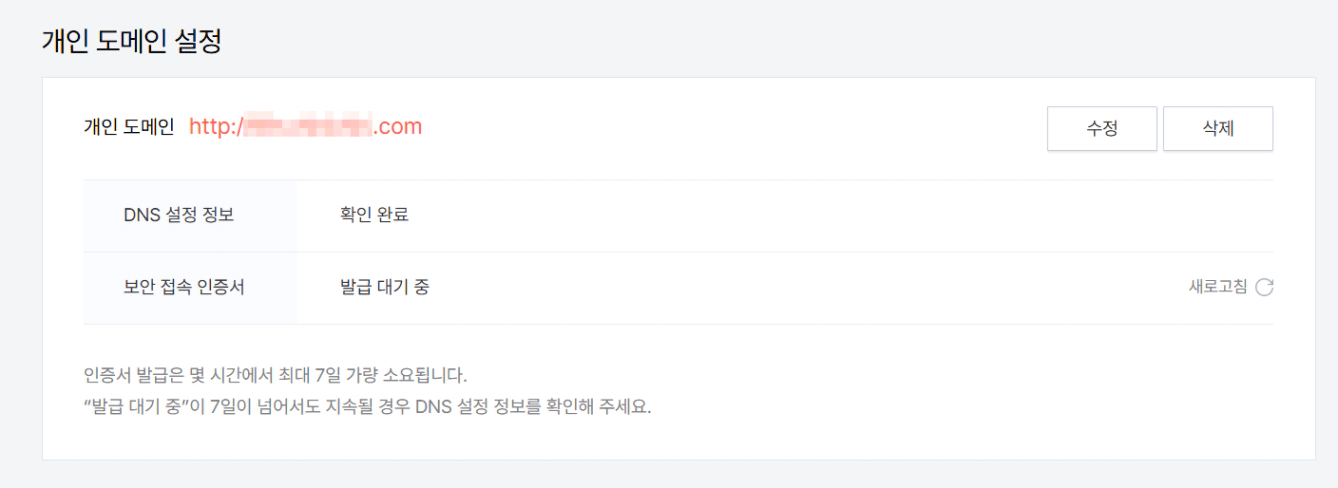1338x488 pixels.
Task: Click the blurred portion of the domain
Action: pos(308,127)
